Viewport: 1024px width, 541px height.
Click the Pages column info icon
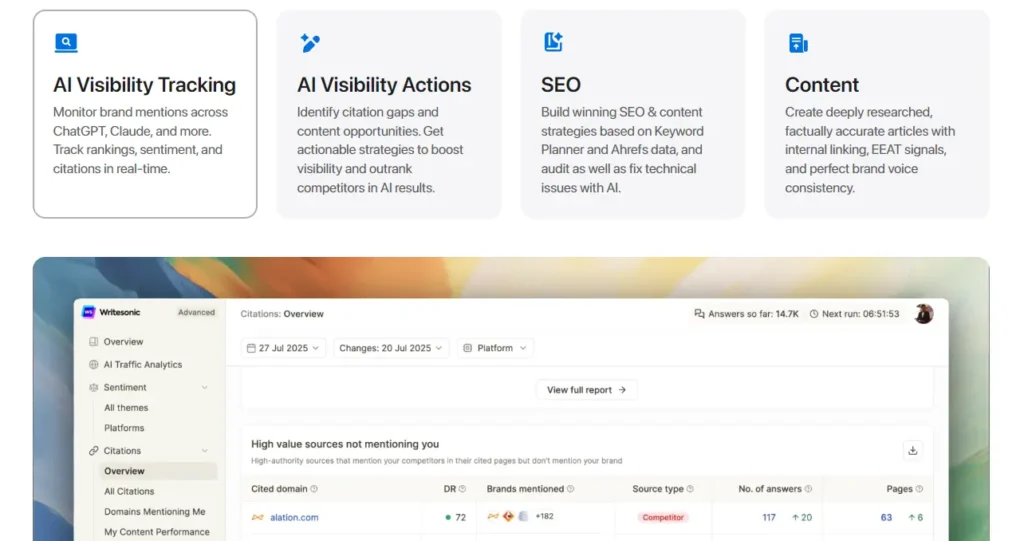[919, 489]
